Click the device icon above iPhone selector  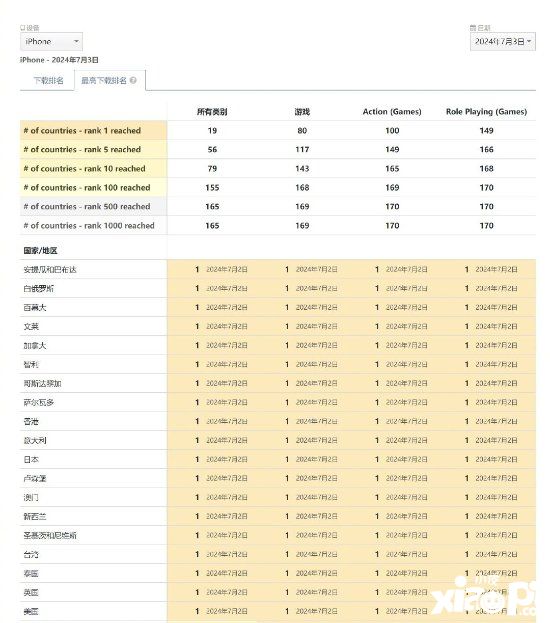coord(22,28)
